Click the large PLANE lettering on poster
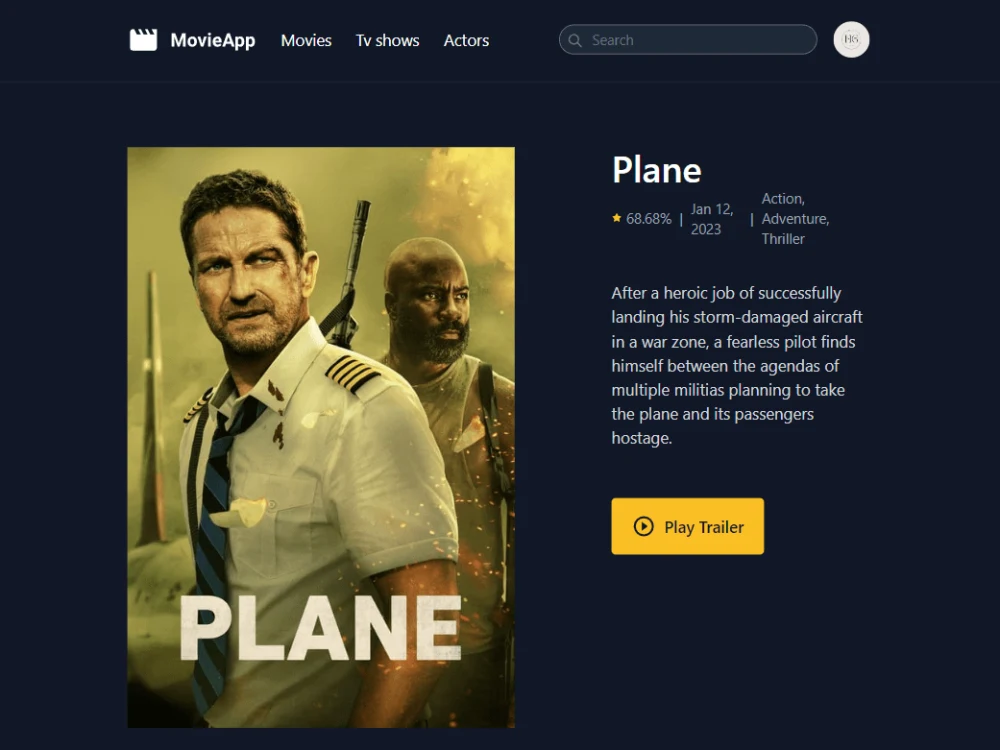This screenshot has height=750, width=1000. (321, 628)
